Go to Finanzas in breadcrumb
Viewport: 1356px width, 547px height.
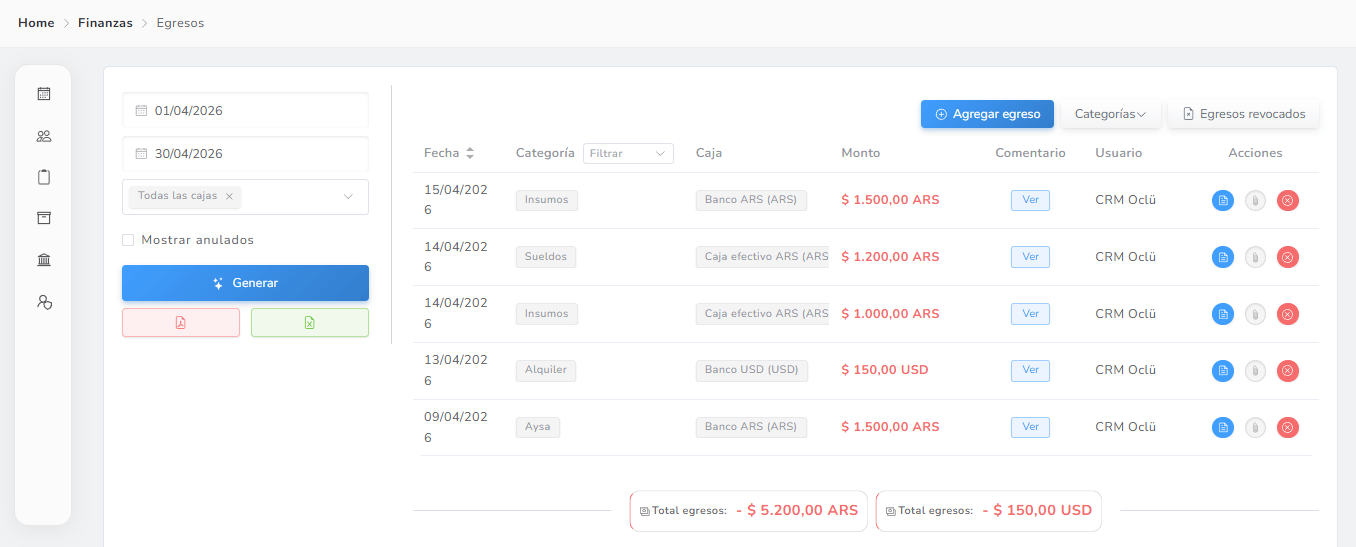(x=105, y=23)
